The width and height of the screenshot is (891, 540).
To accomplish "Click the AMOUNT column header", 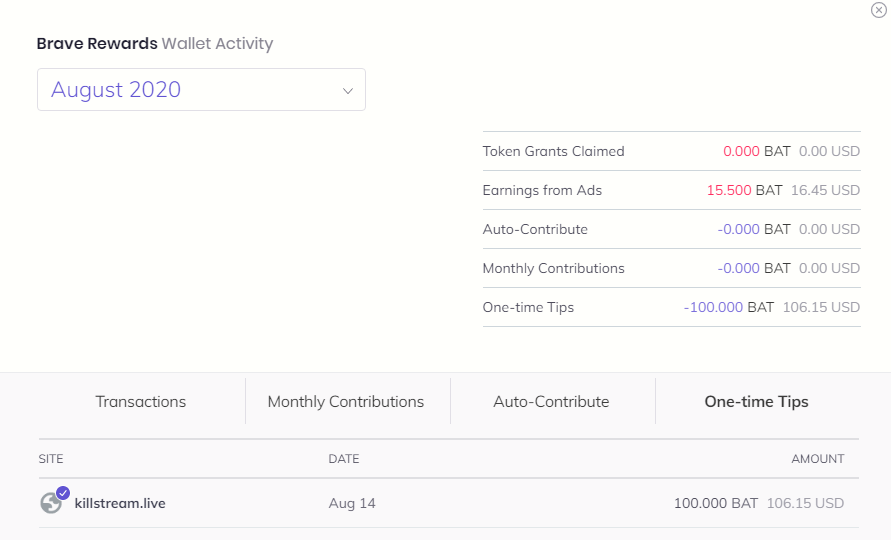I will [818, 459].
